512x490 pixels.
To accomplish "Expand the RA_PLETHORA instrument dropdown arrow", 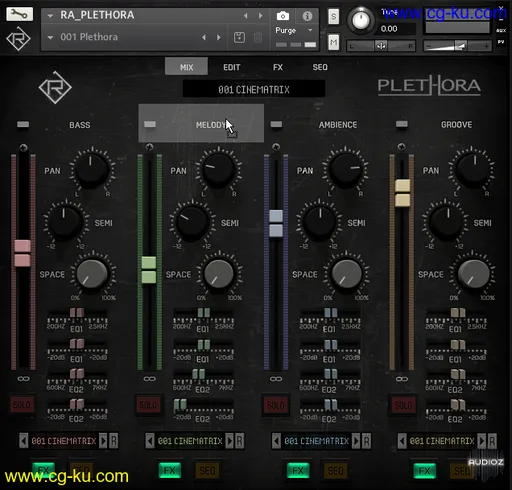I will [50, 16].
